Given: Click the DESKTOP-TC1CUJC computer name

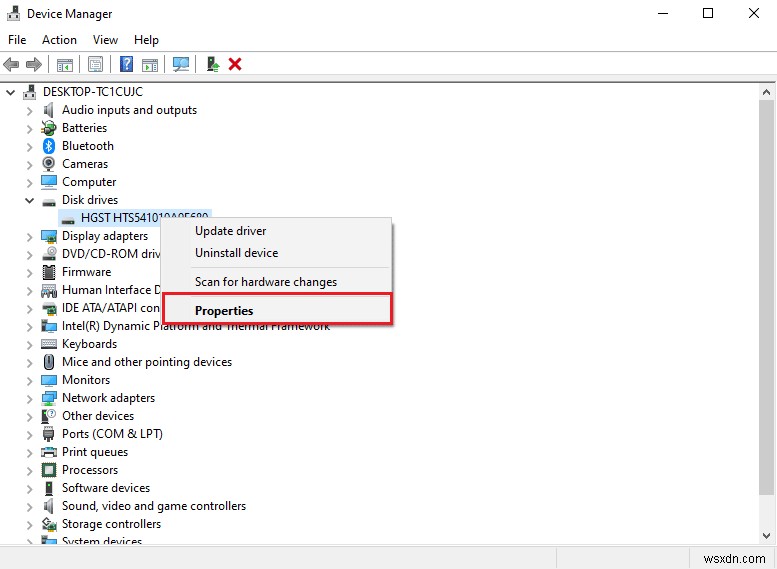Looking at the screenshot, I should click(93, 92).
